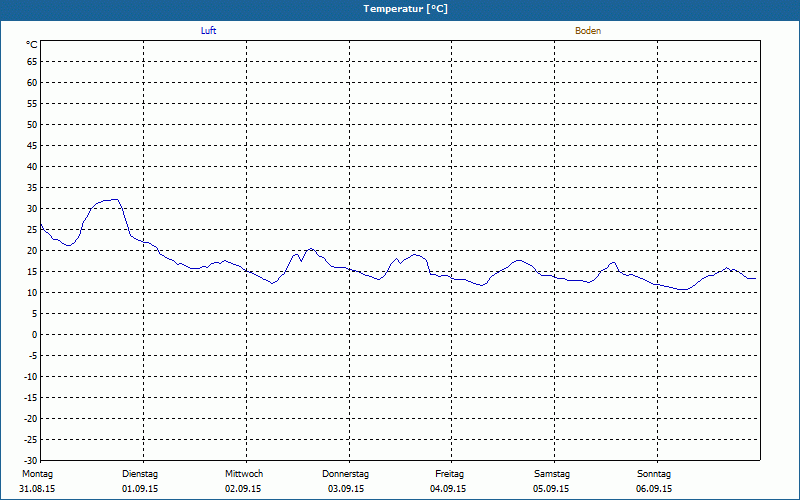Click the date 02.09.15
800x500 pixels.
click(243, 489)
